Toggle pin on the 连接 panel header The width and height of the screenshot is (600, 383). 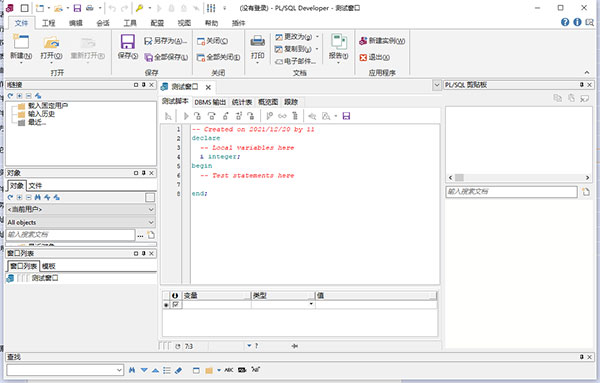tap(144, 85)
